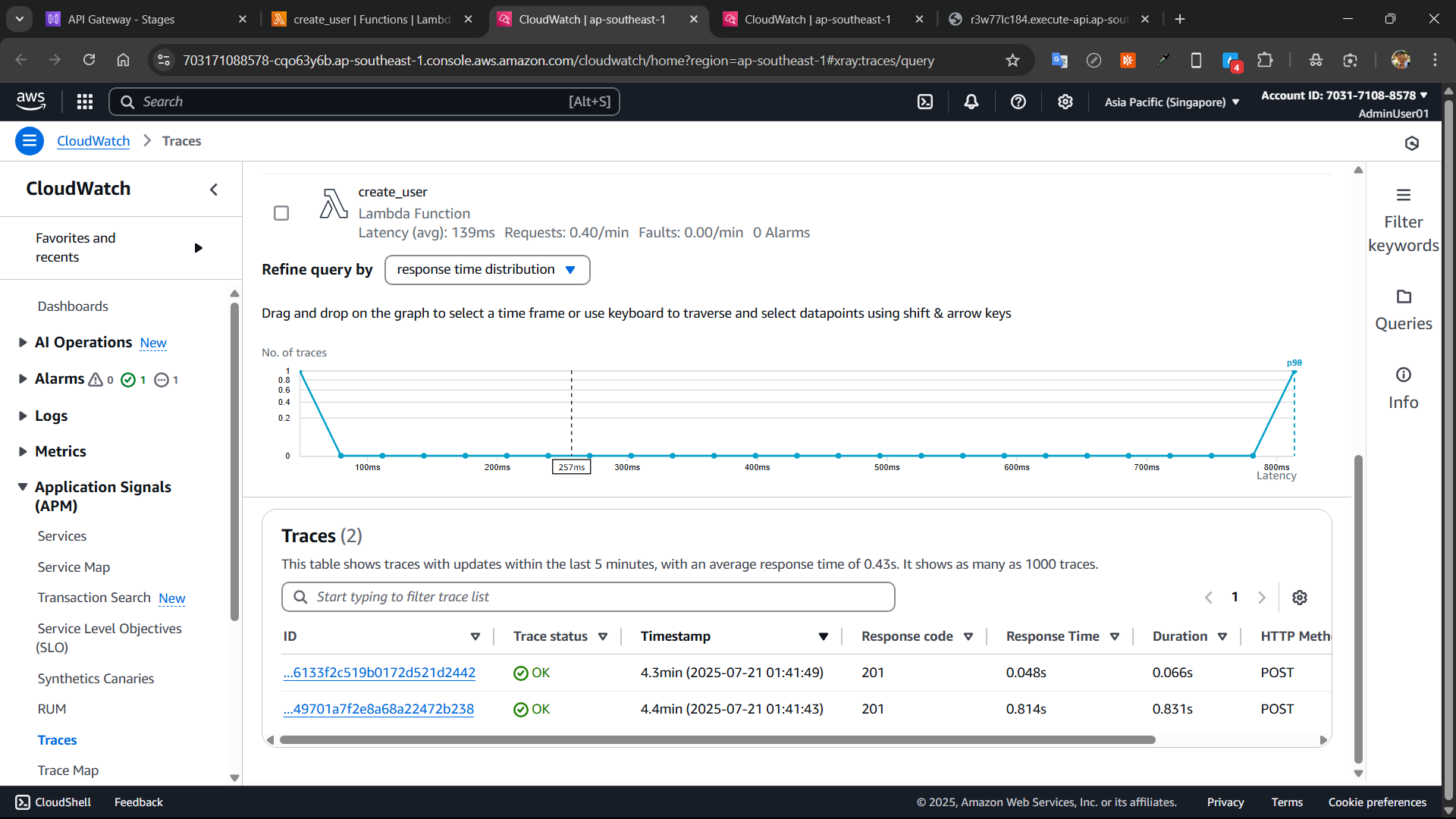Screen dimensions: 1456x819
Task: Open Service Map in the sidebar
Action: click(74, 567)
